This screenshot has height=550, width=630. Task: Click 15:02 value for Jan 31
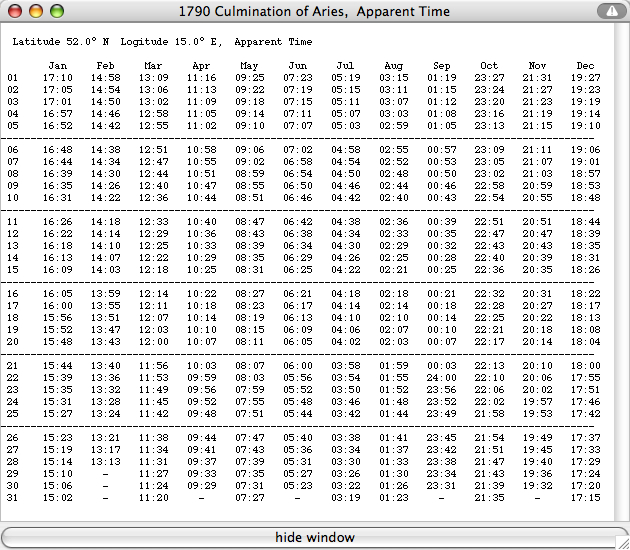pyautogui.click(x=58, y=497)
